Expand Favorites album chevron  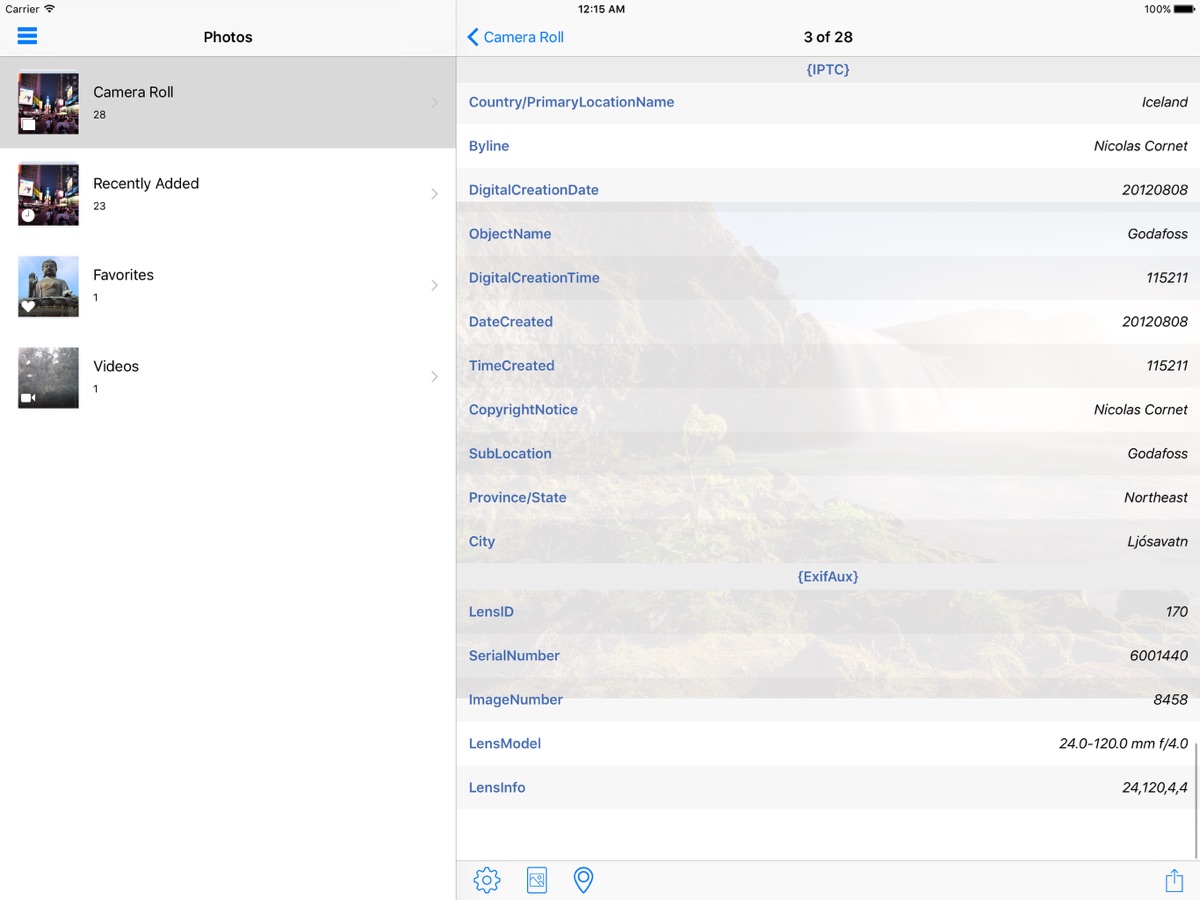434,285
